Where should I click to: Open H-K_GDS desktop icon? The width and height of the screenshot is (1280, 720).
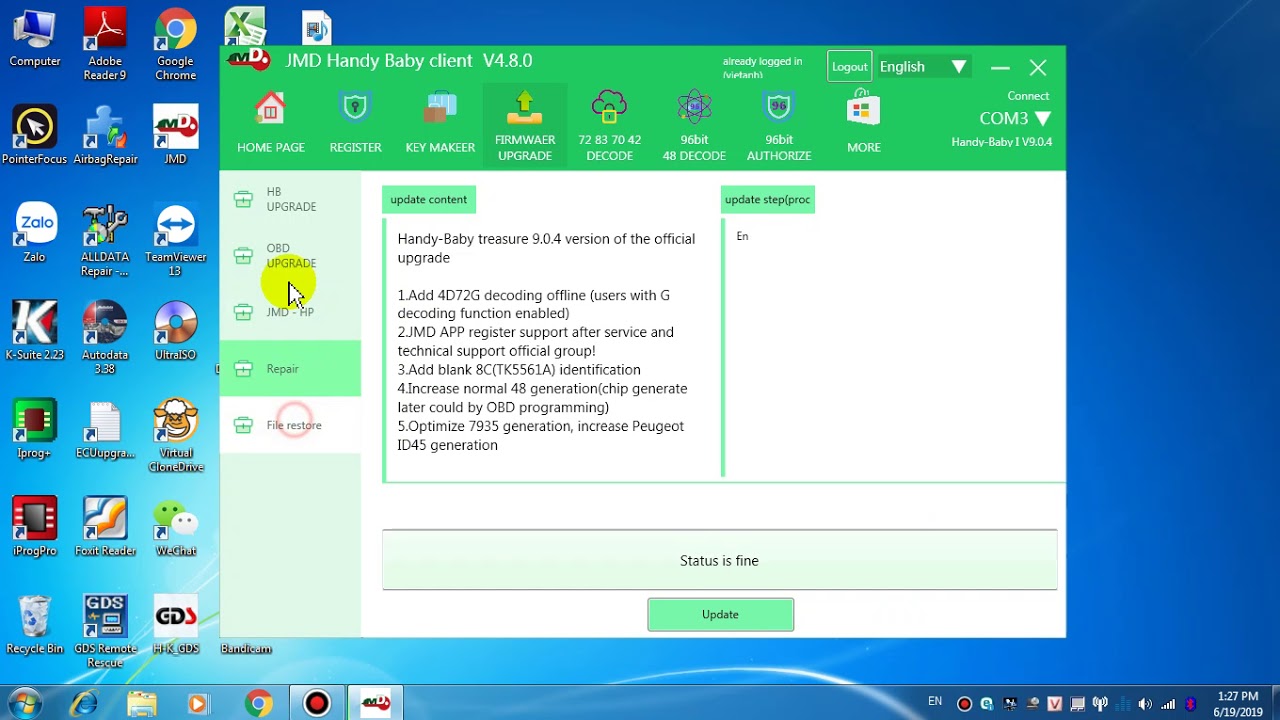pos(175,624)
